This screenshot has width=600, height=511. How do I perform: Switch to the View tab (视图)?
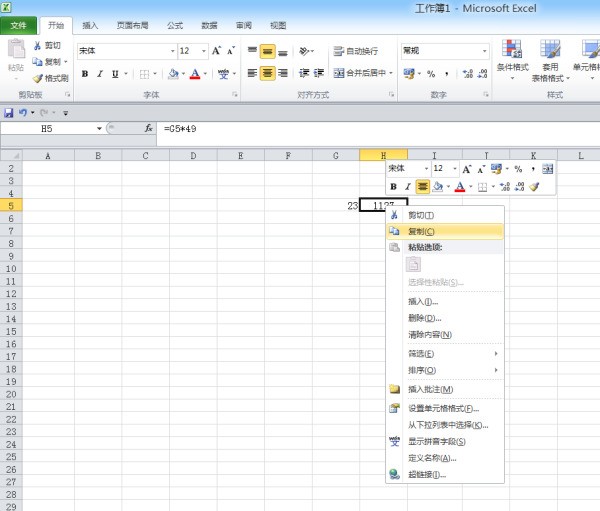[x=278, y=26]
